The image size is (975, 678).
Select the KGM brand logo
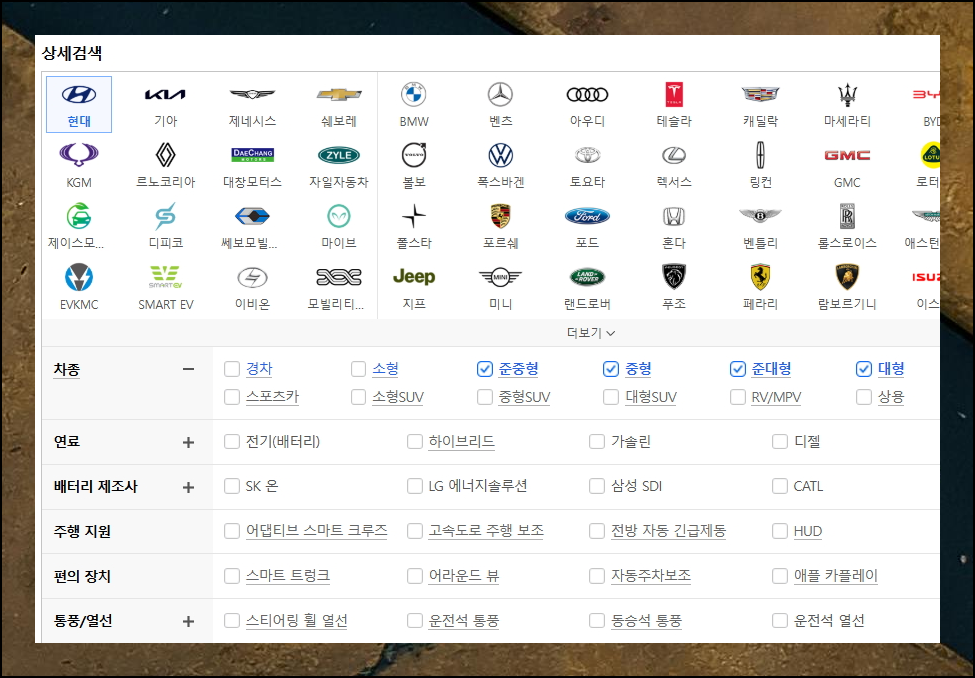point(79,155)
